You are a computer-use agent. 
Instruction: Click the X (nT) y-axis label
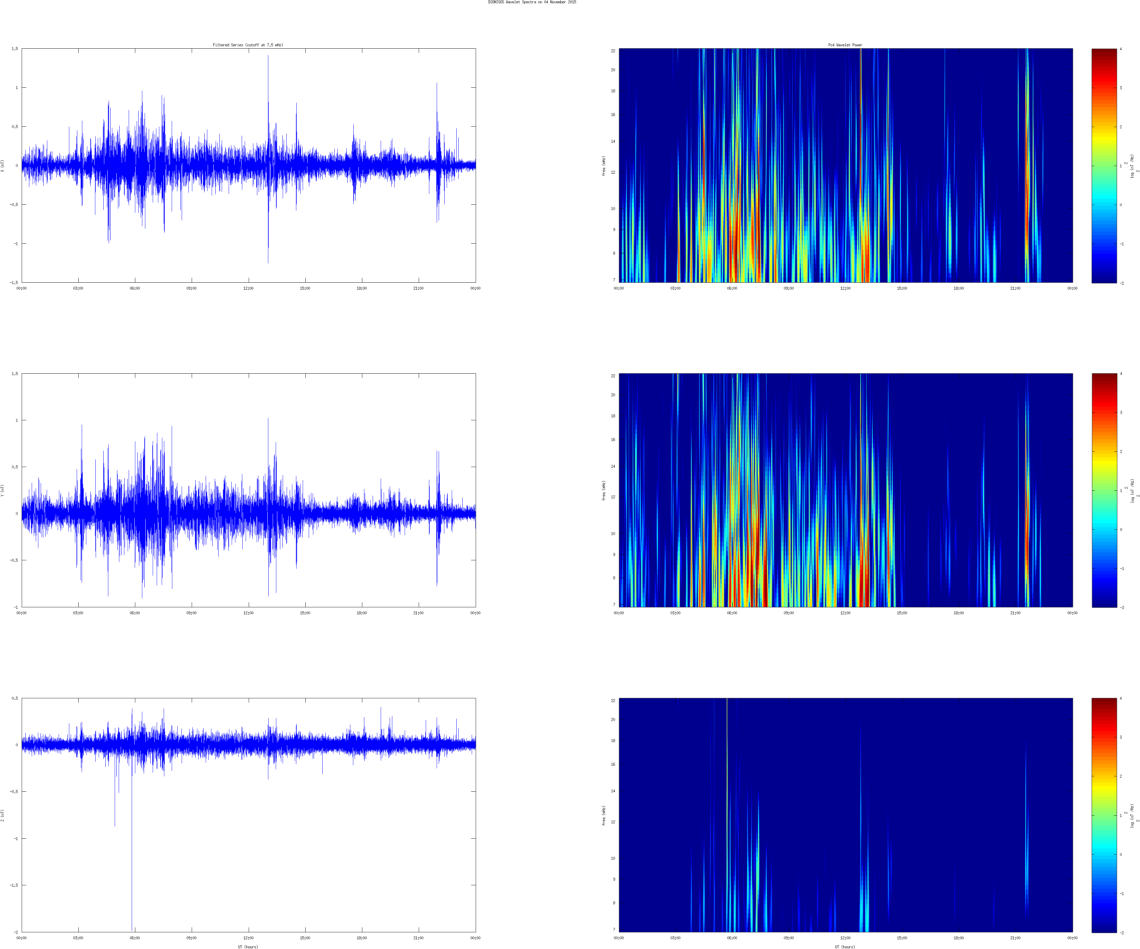[3, 165]
